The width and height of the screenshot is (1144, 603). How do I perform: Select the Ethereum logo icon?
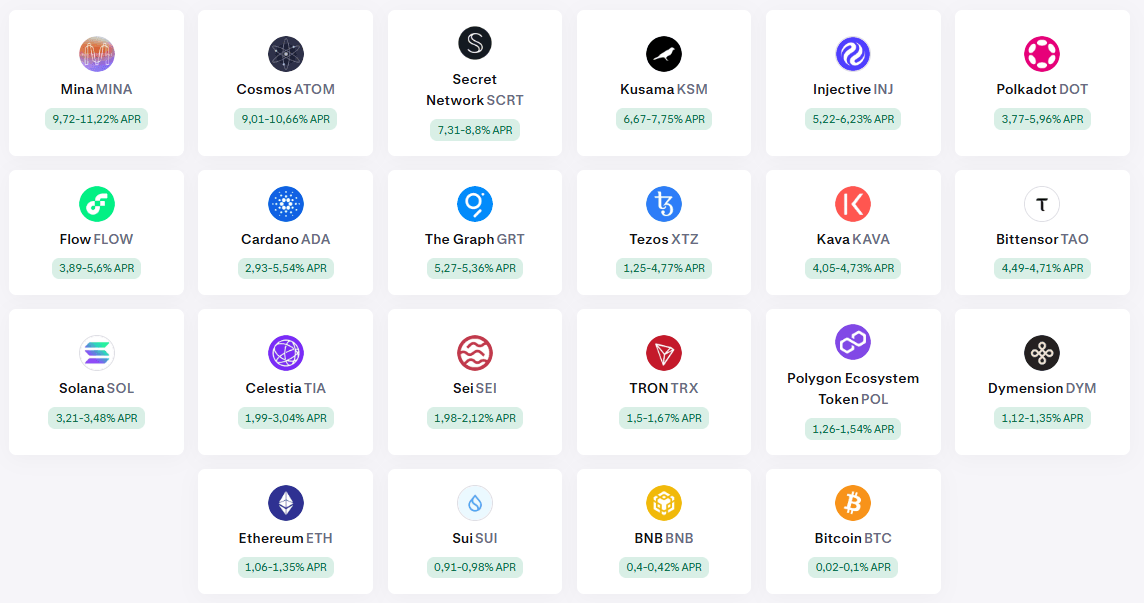(x=285, y=503)
